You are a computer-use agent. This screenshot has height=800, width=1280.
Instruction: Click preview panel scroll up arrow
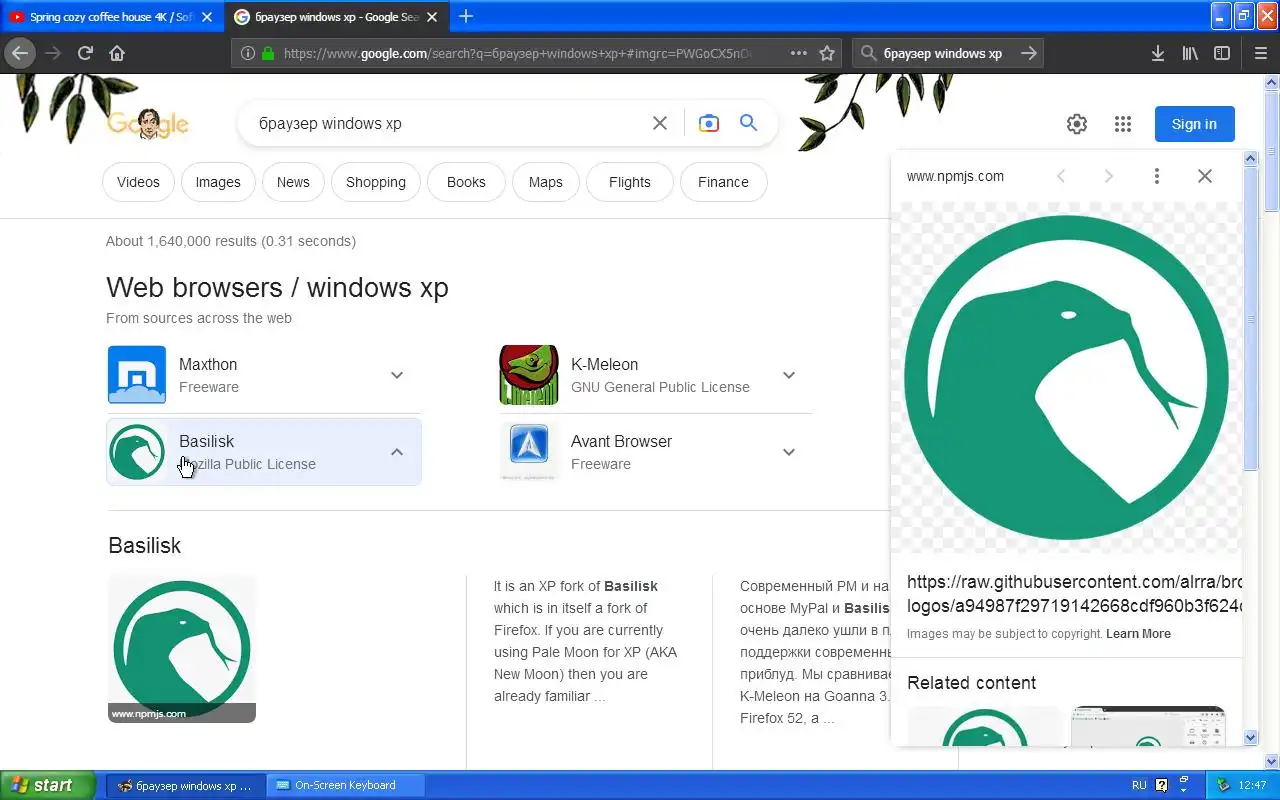[x=1250, y=159]
